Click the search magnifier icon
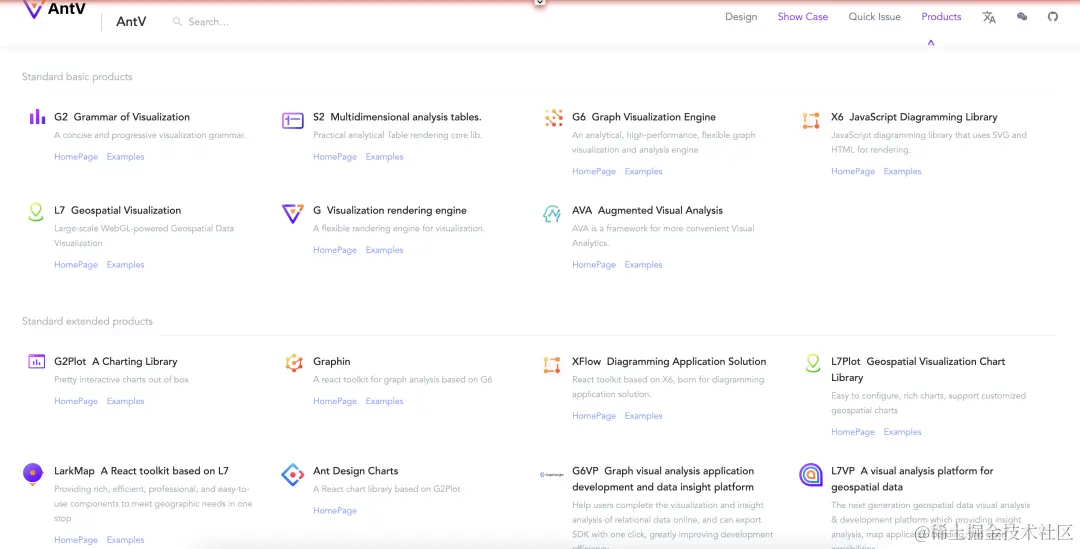 pyautogui.click(x=178, y=22)
